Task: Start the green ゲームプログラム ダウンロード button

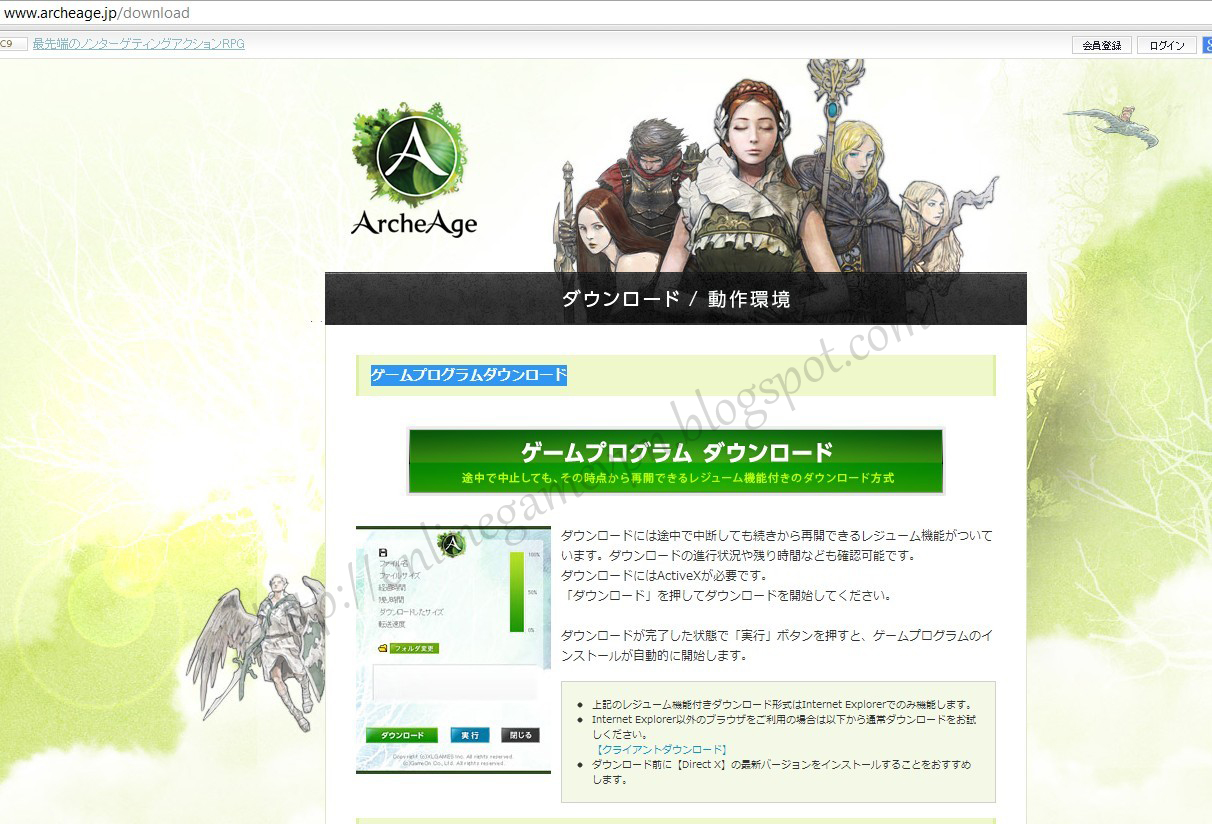Action: tap(676, 461)
